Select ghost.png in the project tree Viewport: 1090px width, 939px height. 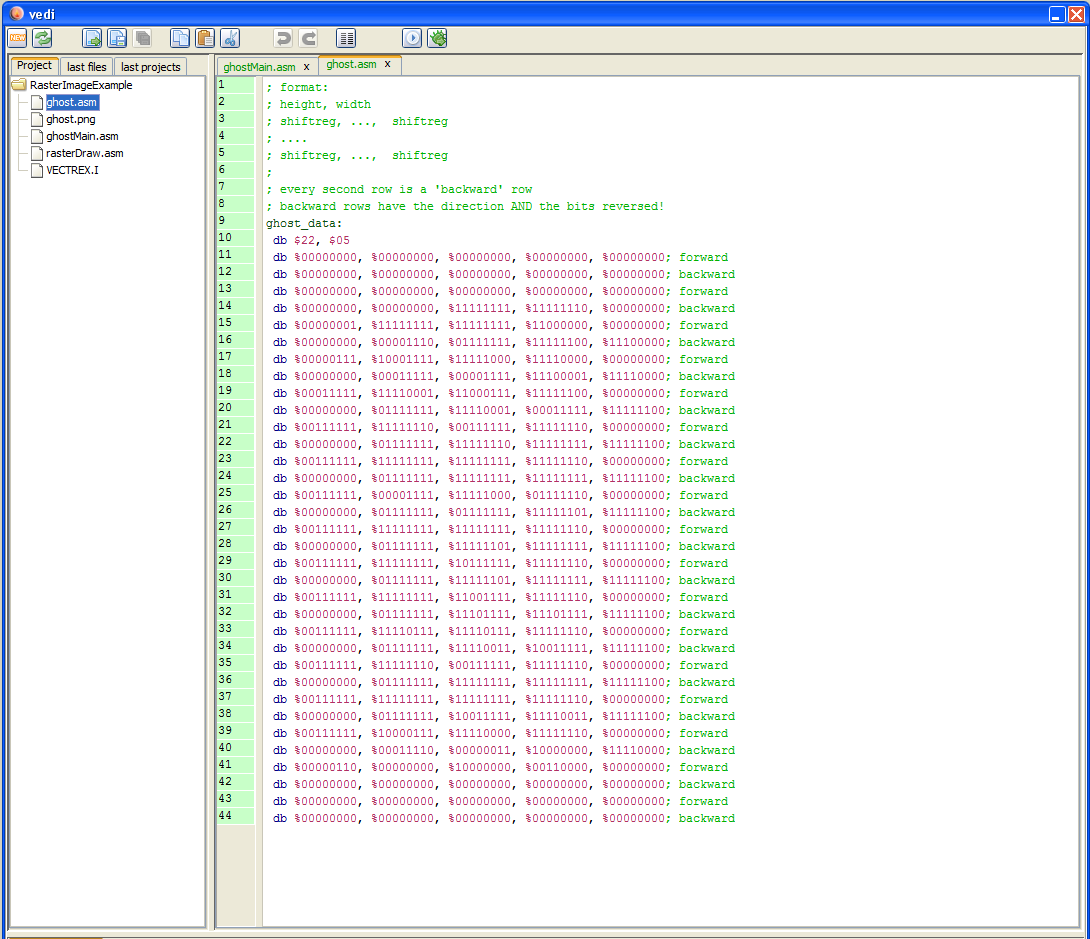(70, 119)
